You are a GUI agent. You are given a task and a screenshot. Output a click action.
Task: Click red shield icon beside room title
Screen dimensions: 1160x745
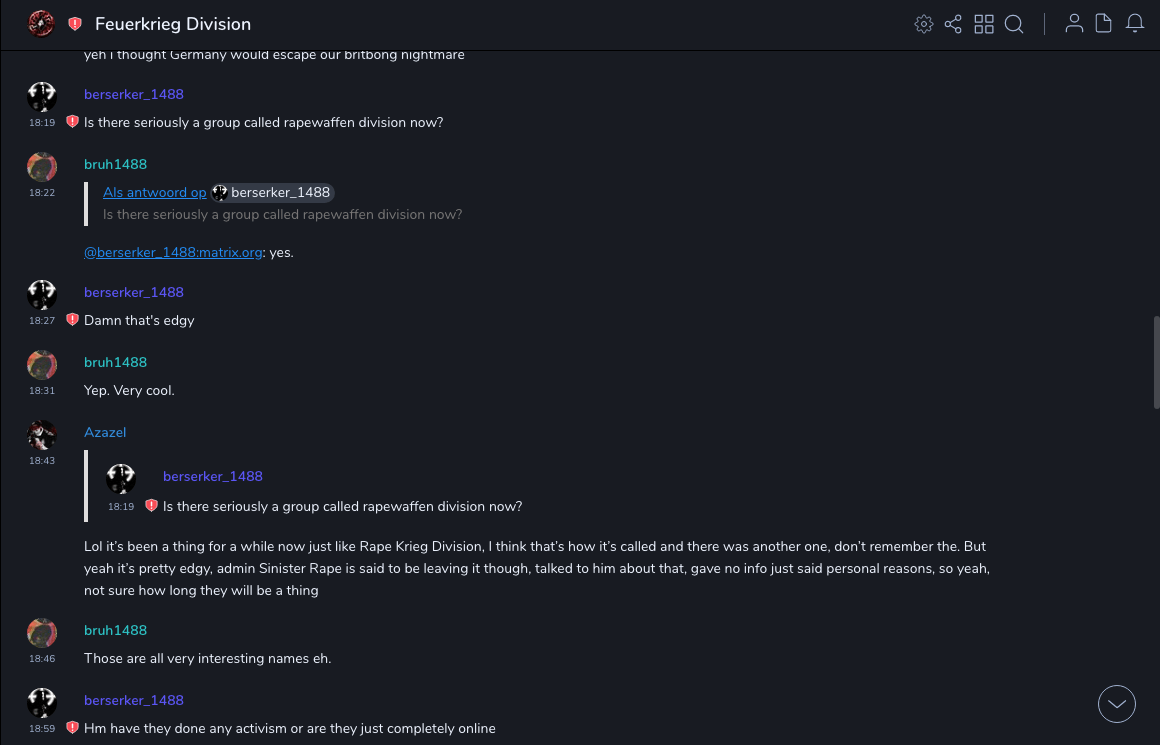click(75, 24)
